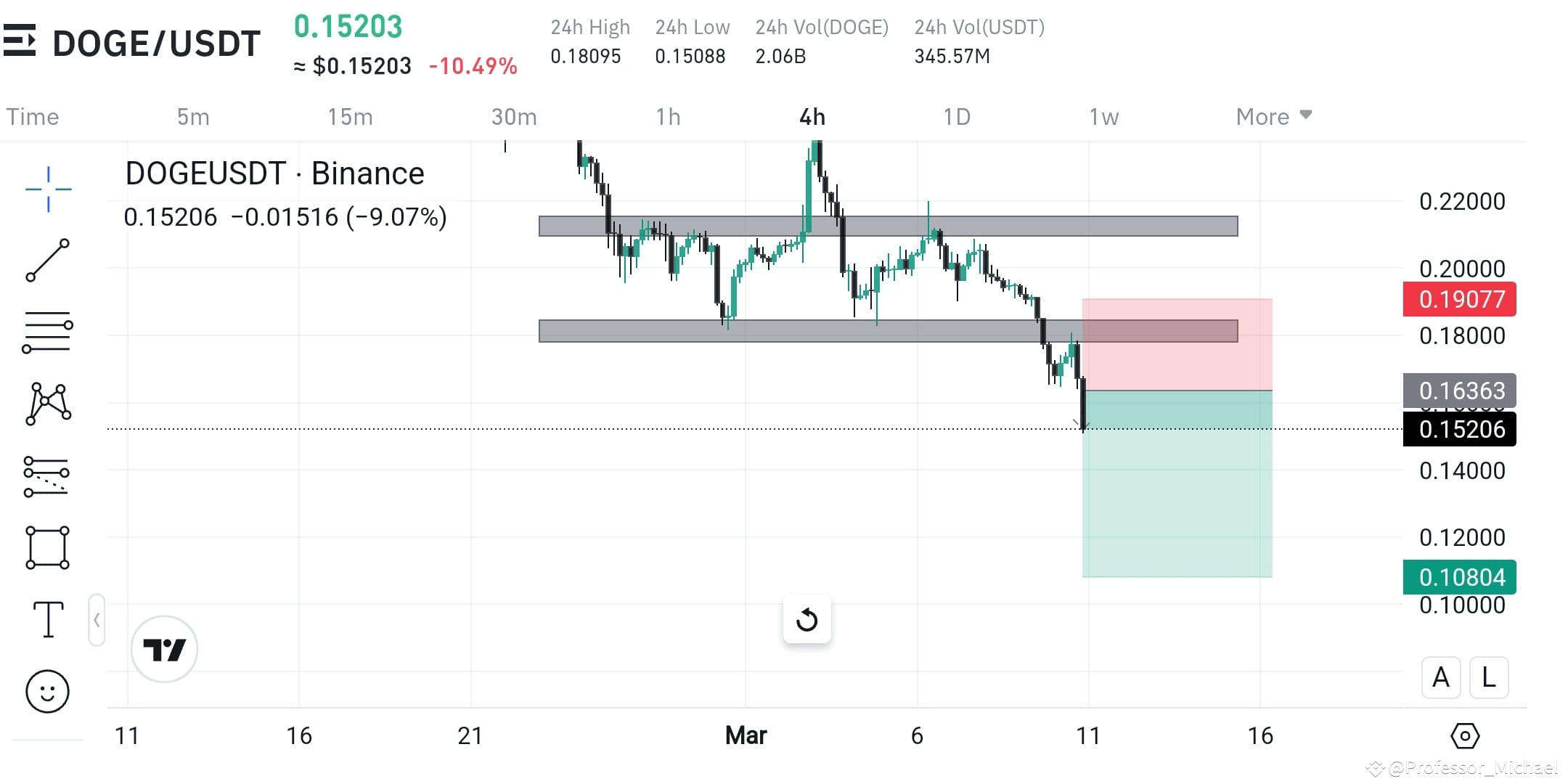Select the XABCD pattern tool
The image size is (1568, 784).
pyautogui.click(x=47, y=404)
